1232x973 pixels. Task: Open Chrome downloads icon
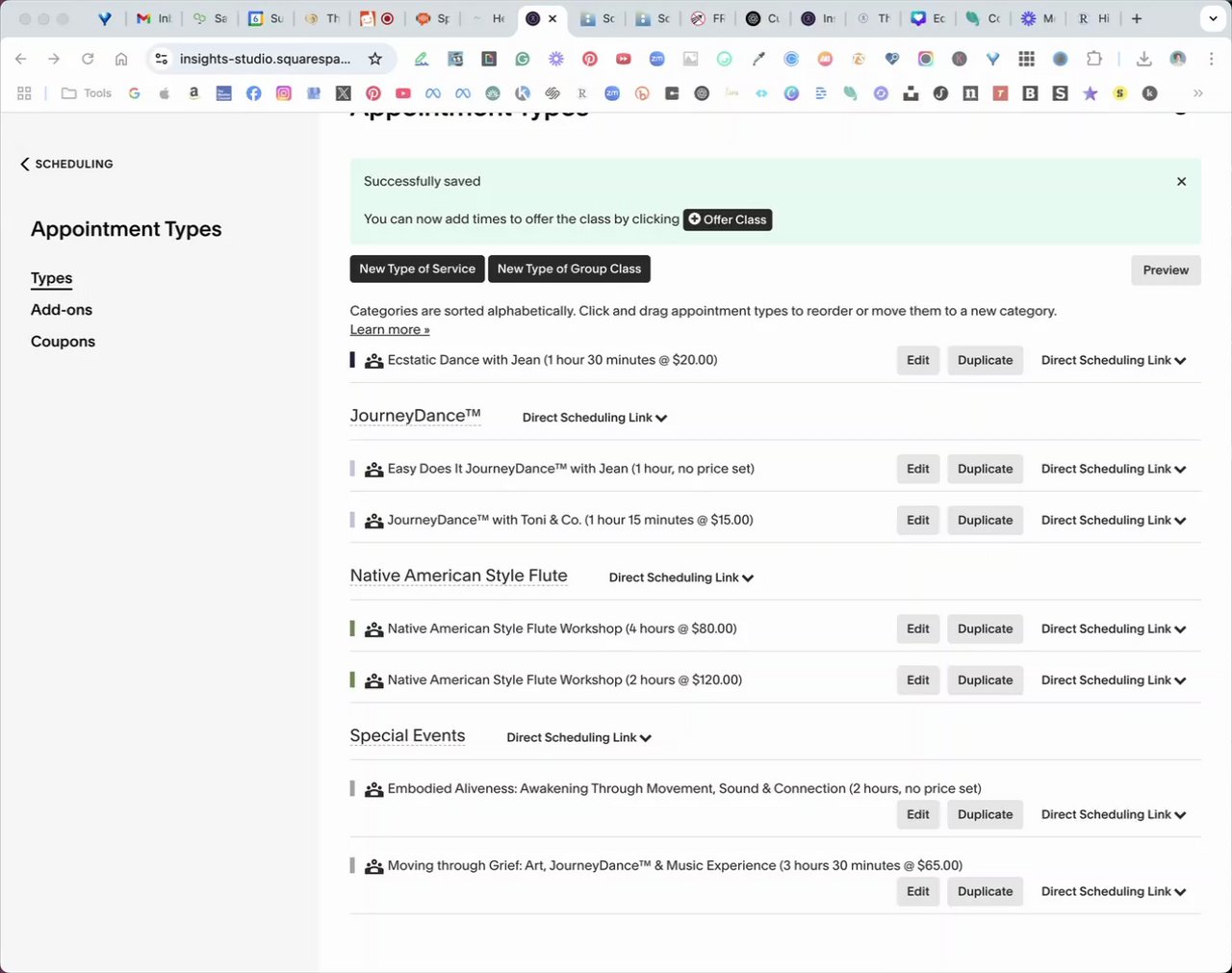pos(1143,60)
